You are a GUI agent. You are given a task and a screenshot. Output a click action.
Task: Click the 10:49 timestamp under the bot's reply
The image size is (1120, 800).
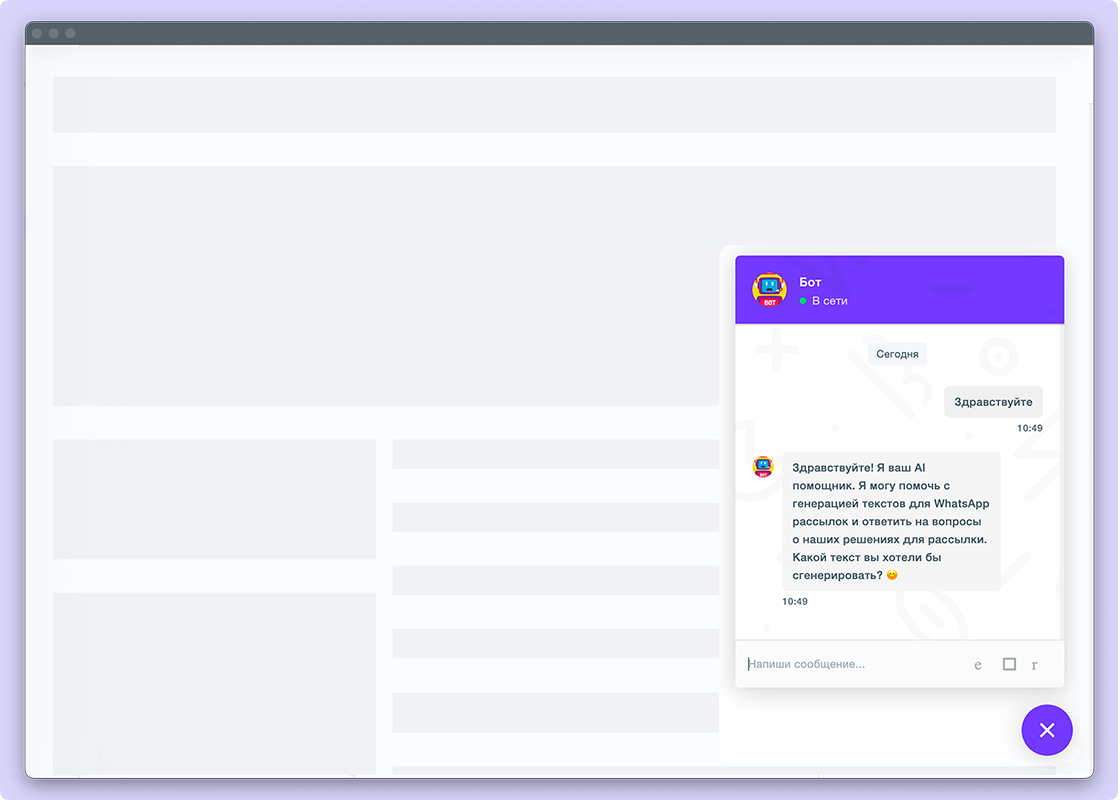795,602
